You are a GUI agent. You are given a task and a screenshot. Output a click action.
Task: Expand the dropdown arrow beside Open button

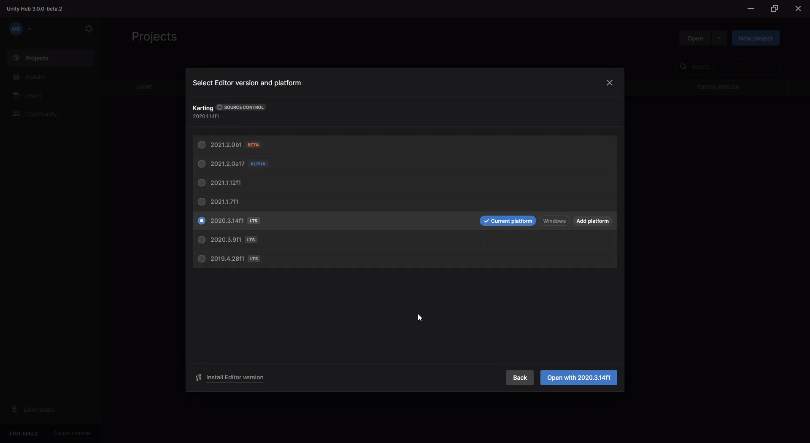point(718,38)
